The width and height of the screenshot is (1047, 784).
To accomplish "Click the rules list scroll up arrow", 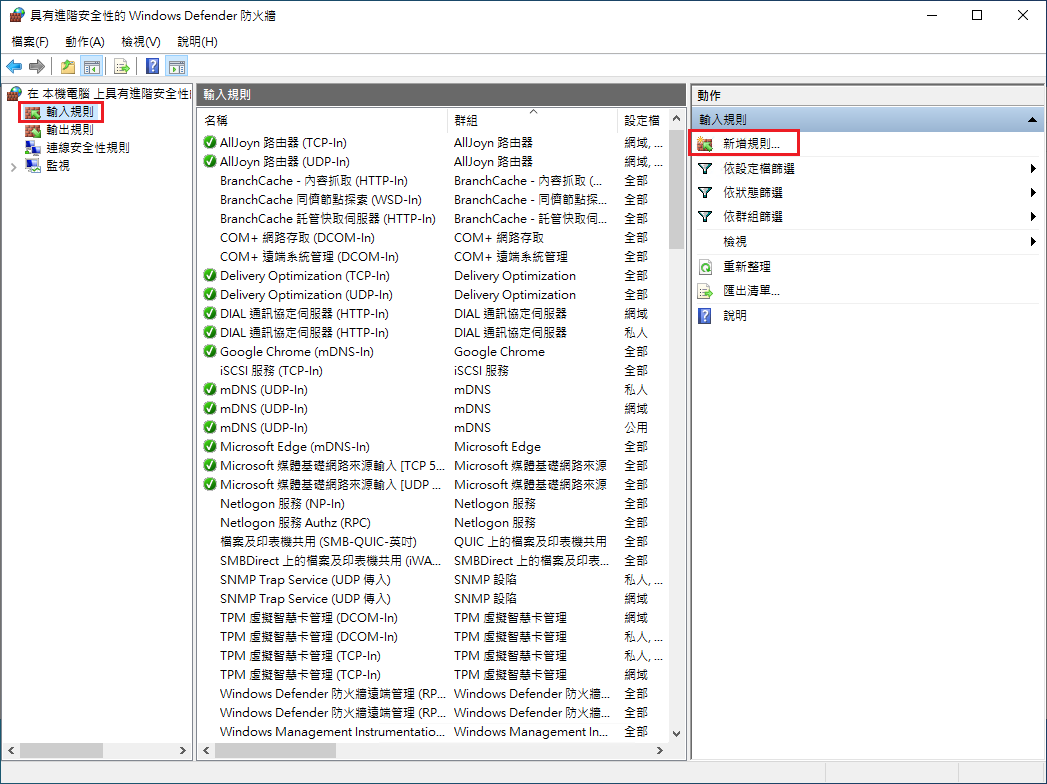I will 676,118.
